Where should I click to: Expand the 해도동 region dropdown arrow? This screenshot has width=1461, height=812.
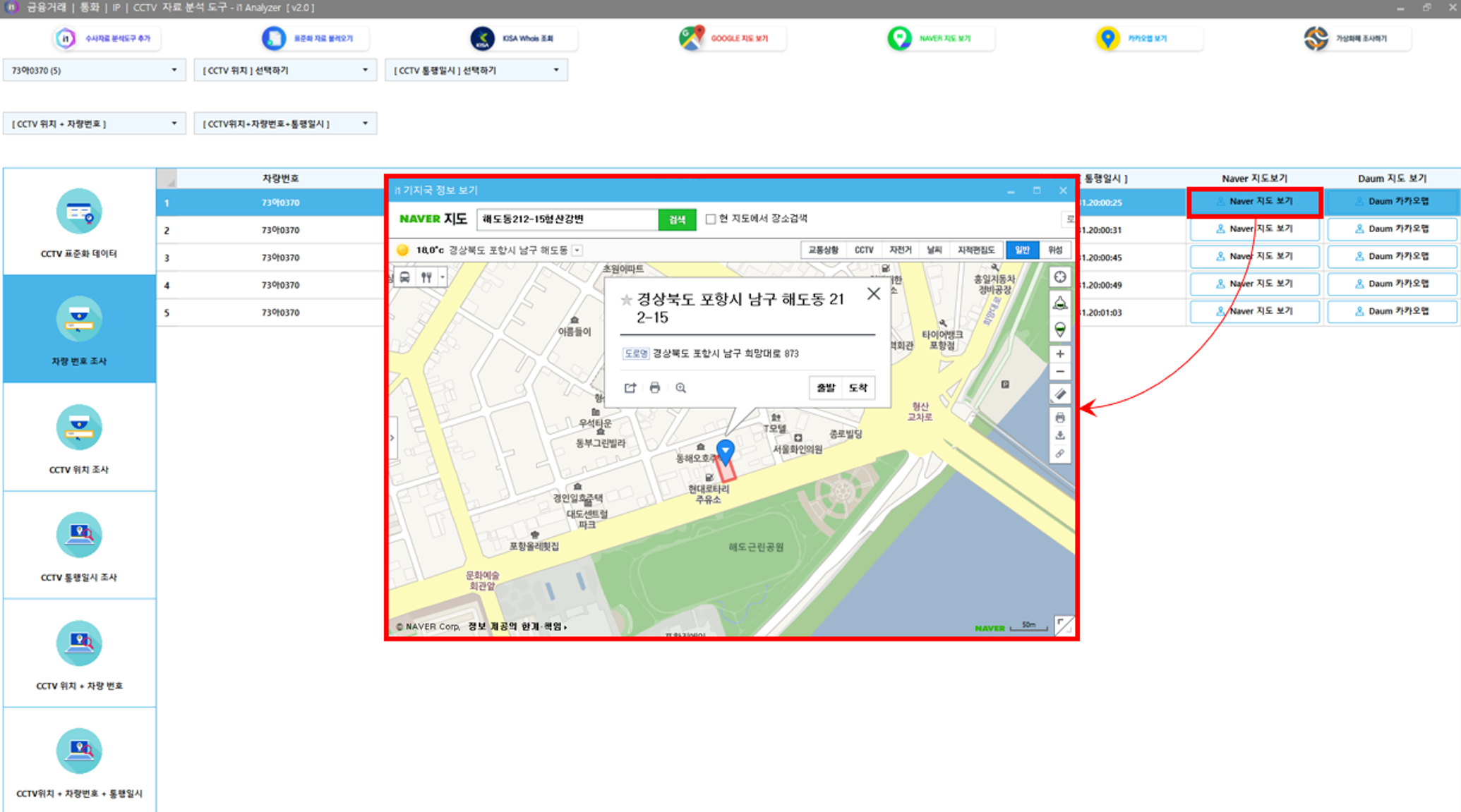(577, 250)
